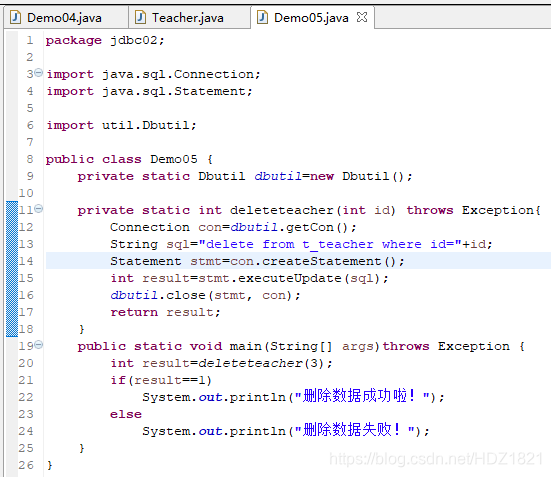Screen dimensions: 551x477
Task: Click line number 8 in the gutter
Action: [x=30, y=159]
